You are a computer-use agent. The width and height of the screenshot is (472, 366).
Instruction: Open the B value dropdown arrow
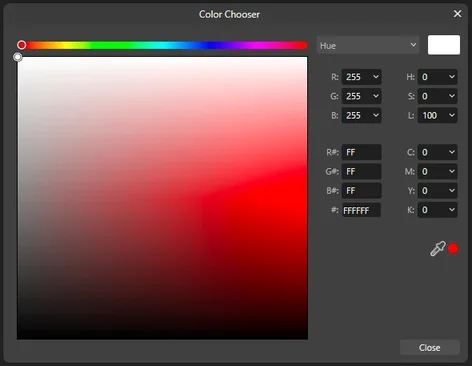pyautogui.click(x=376, y=115)
